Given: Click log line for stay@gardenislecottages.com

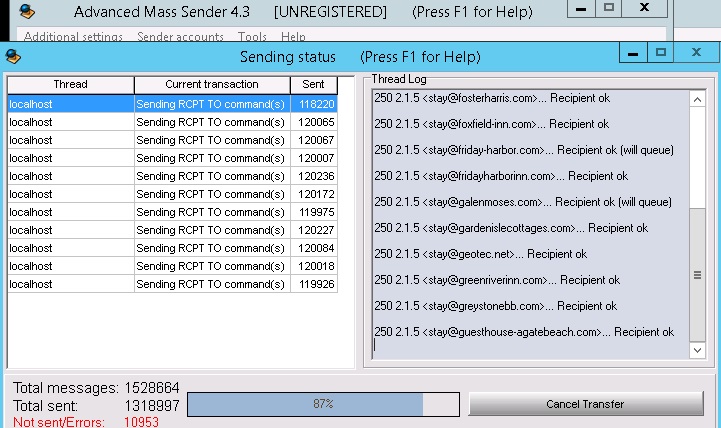Looking at the screenshot, I should coord(511,228).
